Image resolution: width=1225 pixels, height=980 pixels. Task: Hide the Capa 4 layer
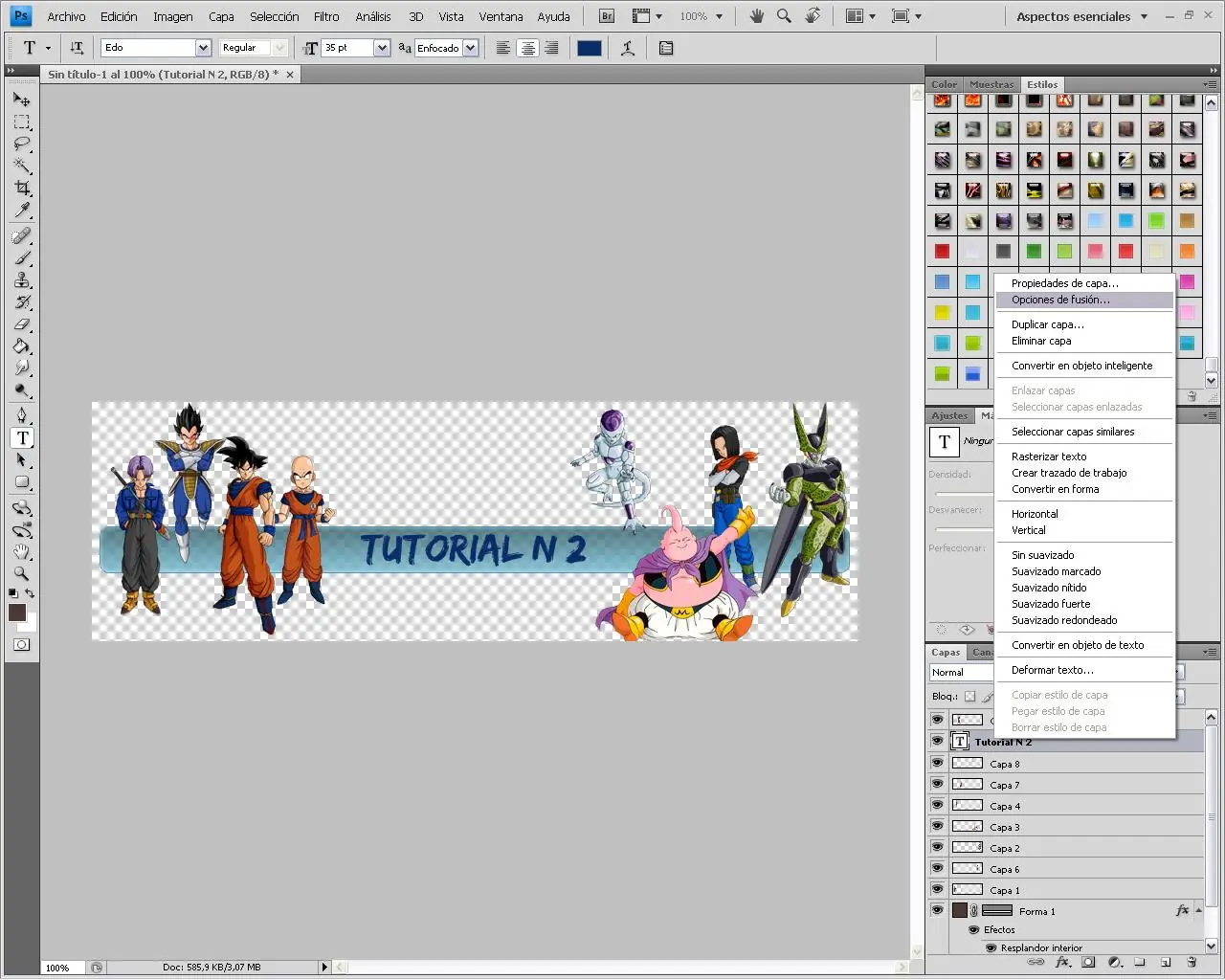tap(937, 805)
